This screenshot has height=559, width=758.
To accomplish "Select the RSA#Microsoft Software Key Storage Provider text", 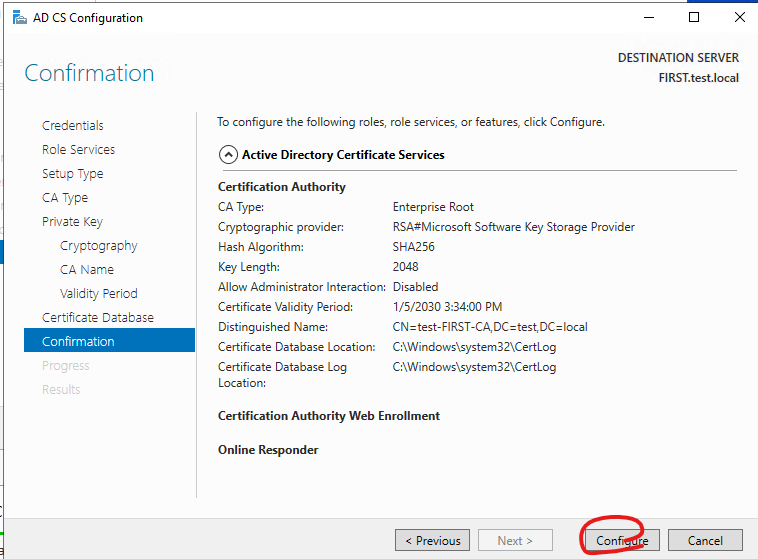I will point(513,227).
